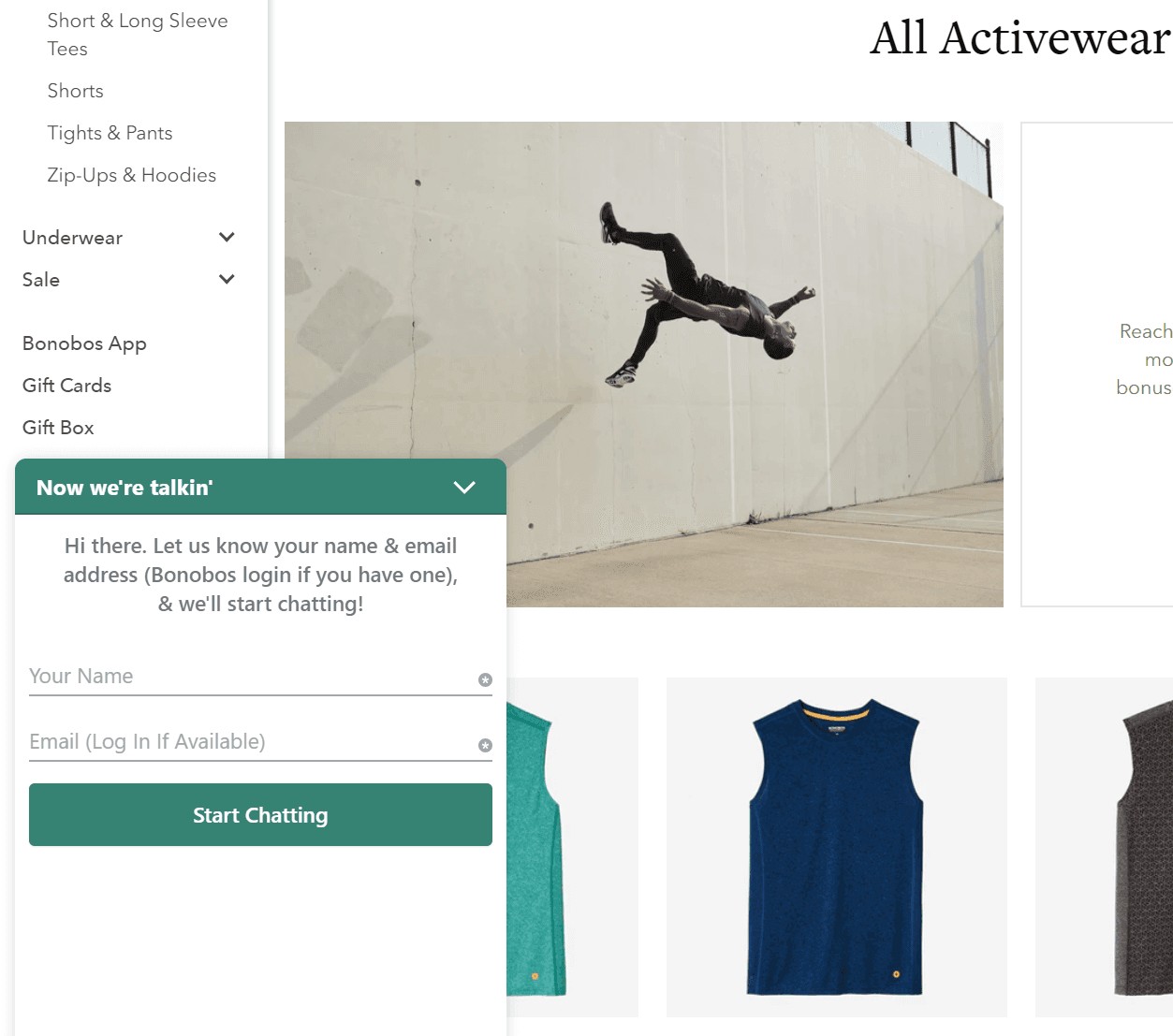Expand the Underwear category chevron
This screenshot has height=1036, width=1173.
[x=227, y=238]
